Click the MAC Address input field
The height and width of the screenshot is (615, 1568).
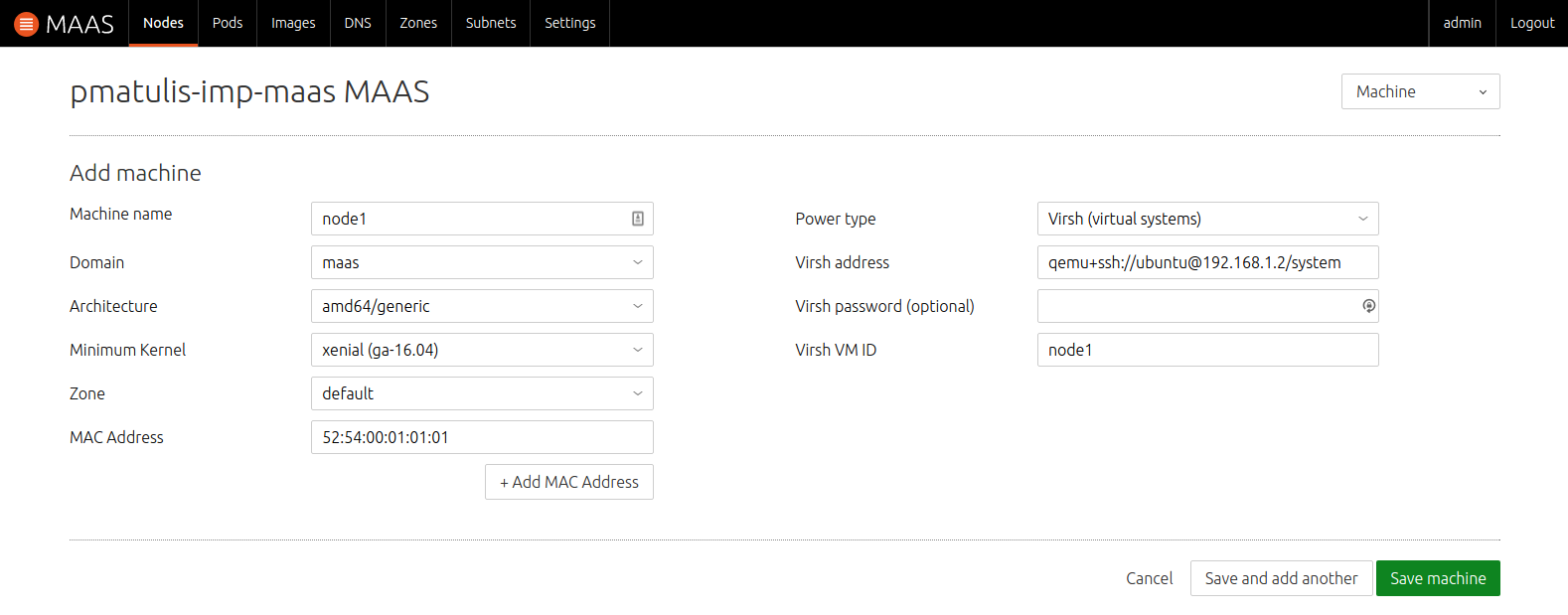coord(482,437)
